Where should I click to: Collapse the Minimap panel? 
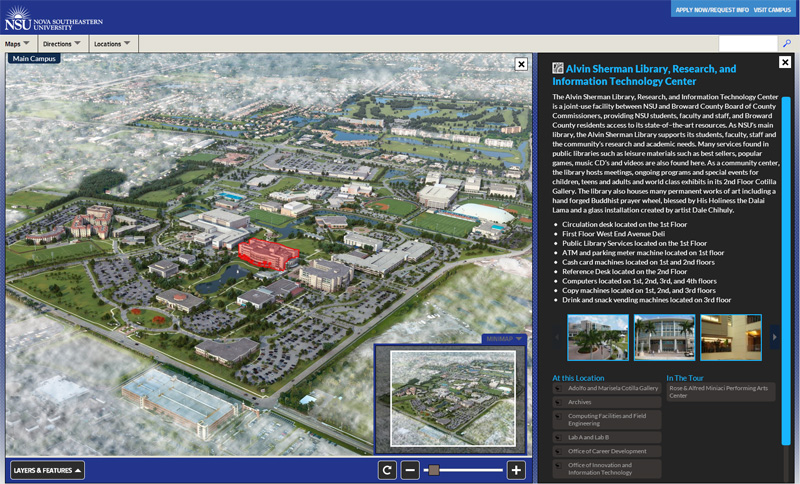[505, 339]
